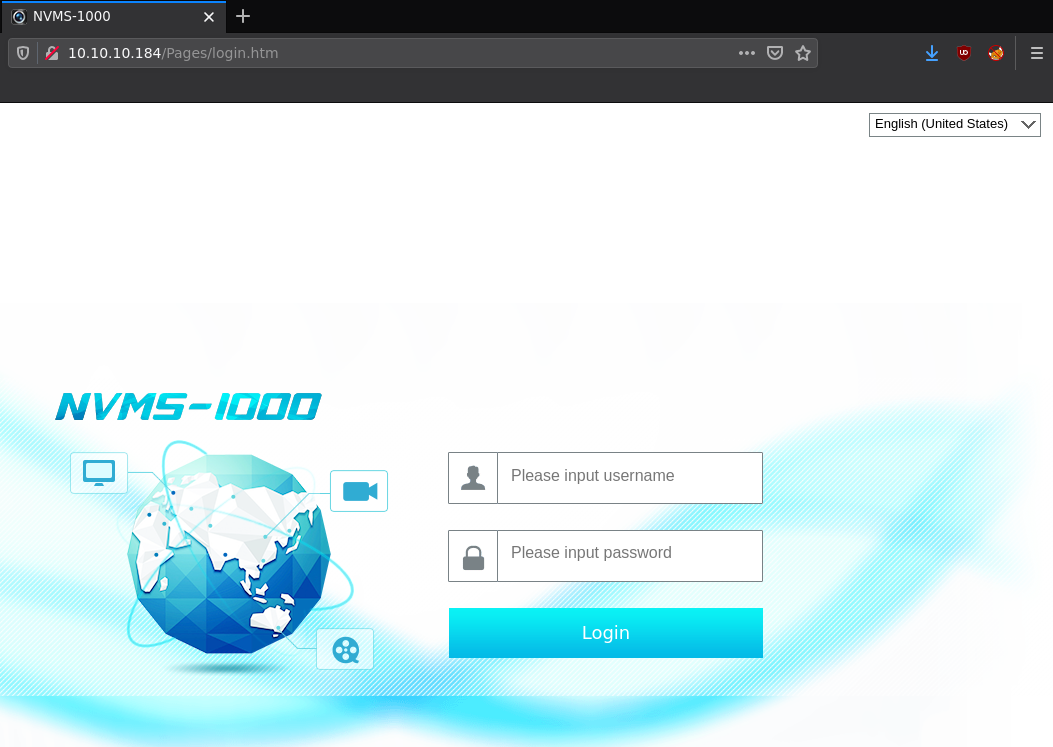Open the tracking protection shield icon
Screen dimensions: 1053x747
[23, 53]
